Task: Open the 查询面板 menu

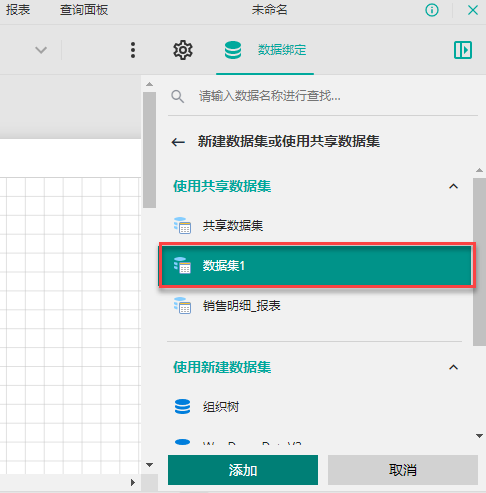Action: (x=84, y=10)
